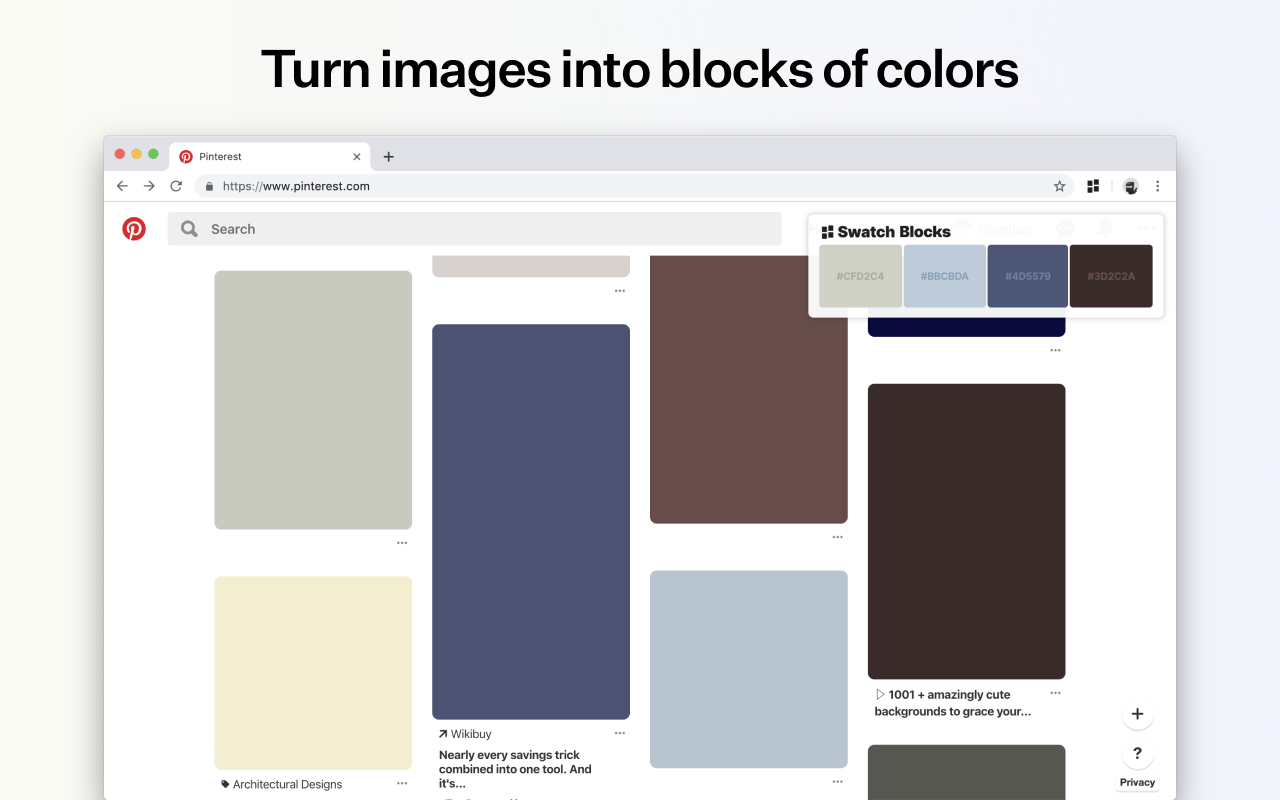This screenshot has width=1280, height=800.
Task: Open the Privacy link
Action: (1137, 782)
